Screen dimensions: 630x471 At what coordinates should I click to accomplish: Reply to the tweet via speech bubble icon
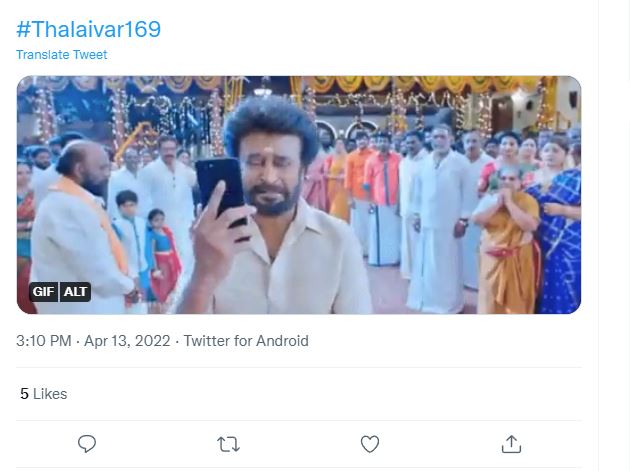click(x=87, y=443)
